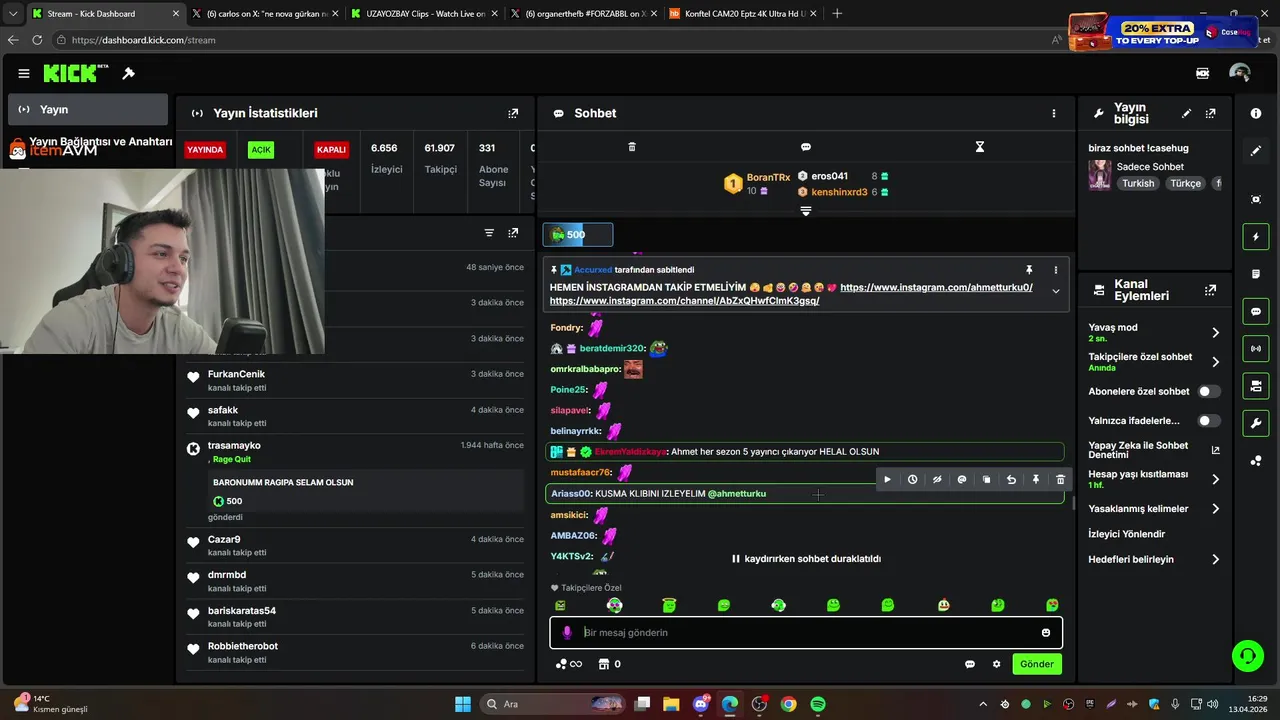Click the copy icon in message toolbar

pyautogui.click(x=986, y=480)
